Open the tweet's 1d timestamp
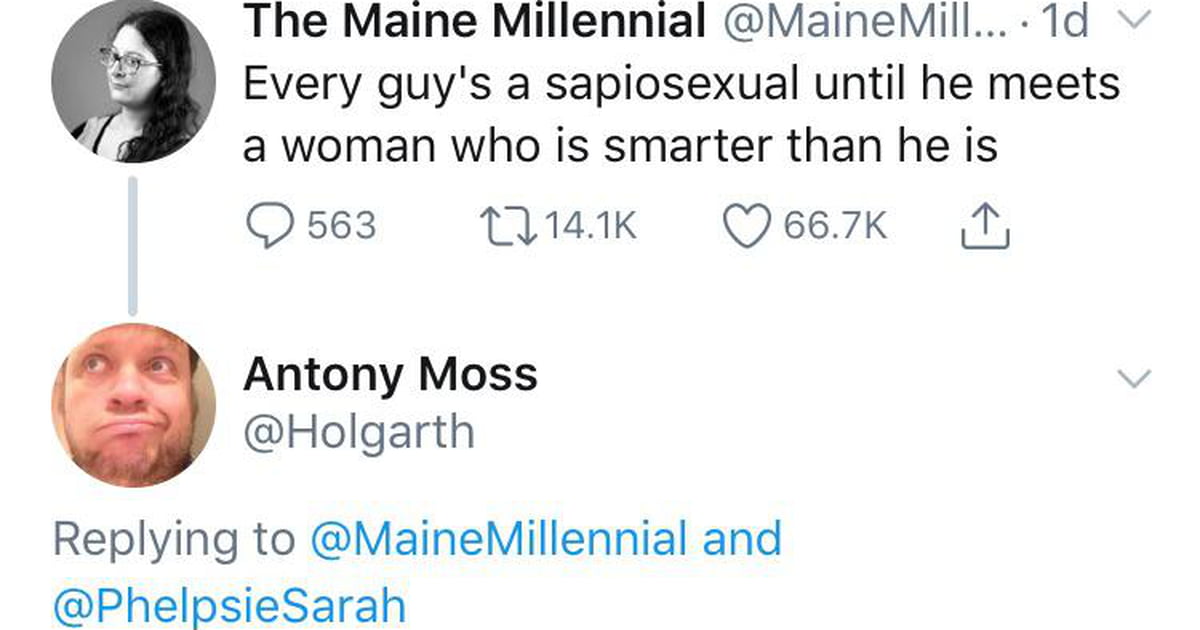This screenshot has width=1200, height=630. point(1064,22)
